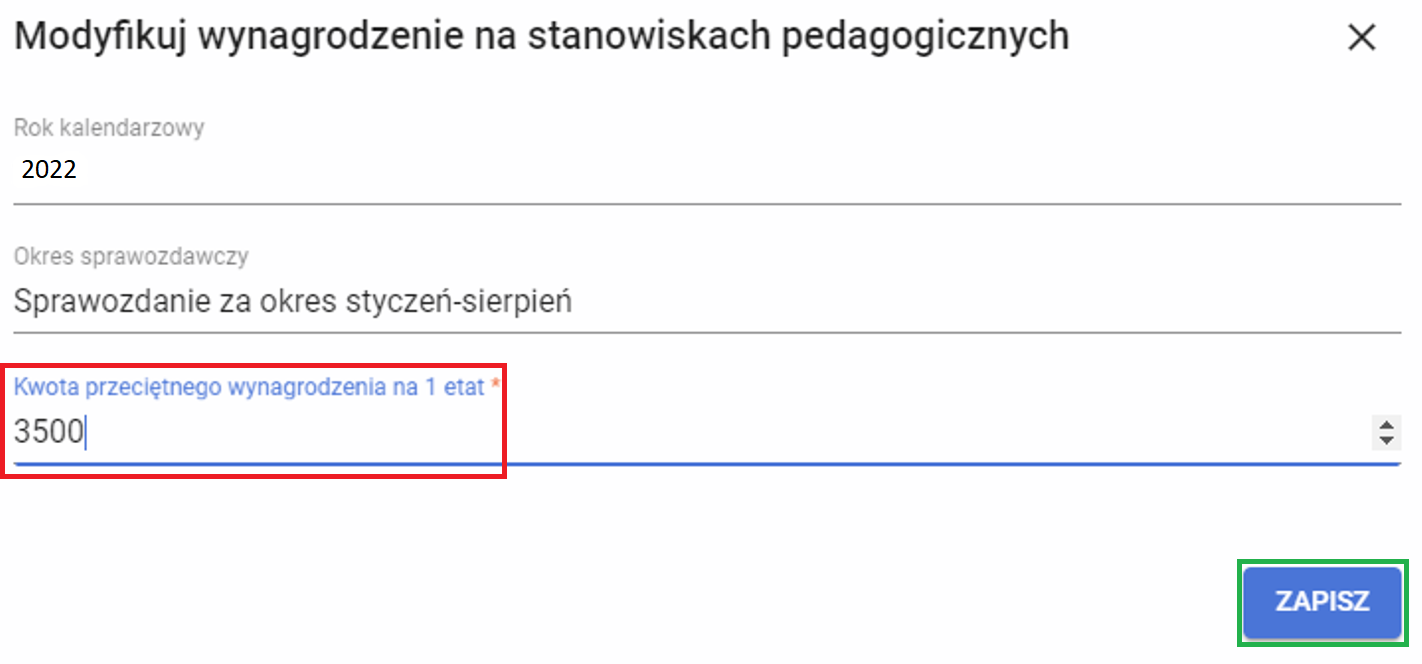Increase the average salary amount by one step
1422x664 pixels.
1386,425
